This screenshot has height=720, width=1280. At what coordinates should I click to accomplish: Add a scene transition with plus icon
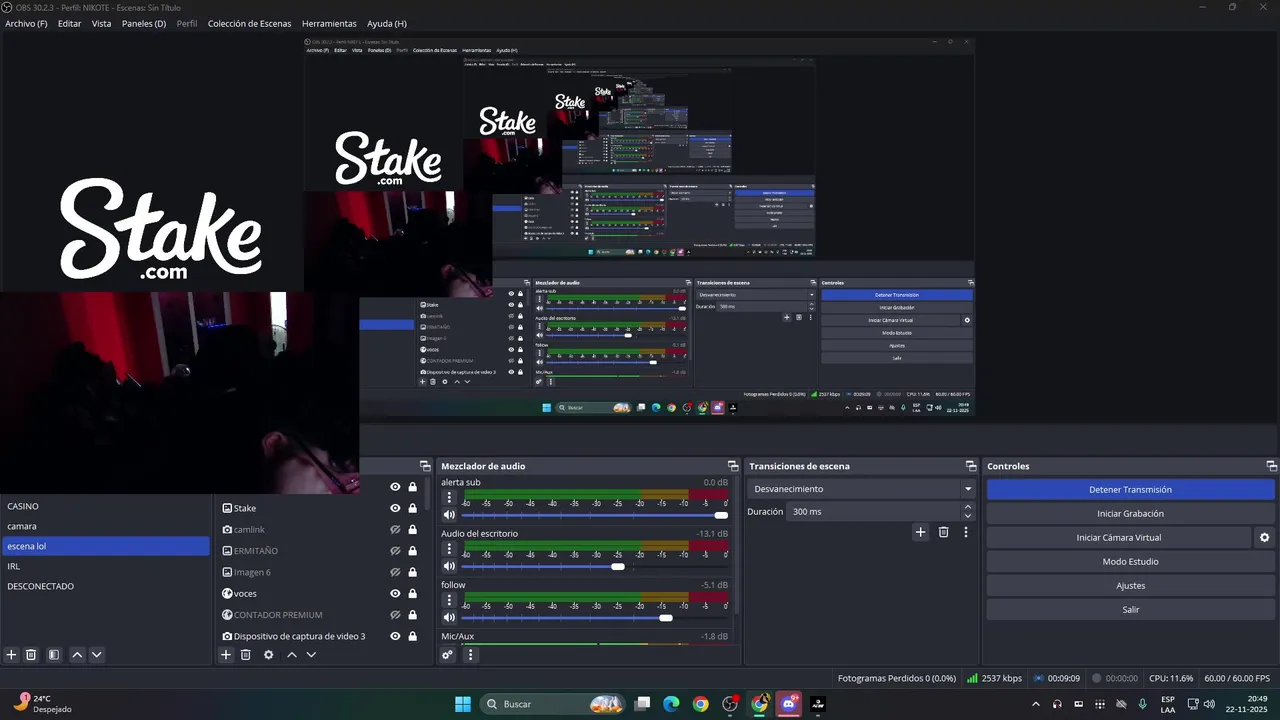pyautogui.click(x=921, y=532)
